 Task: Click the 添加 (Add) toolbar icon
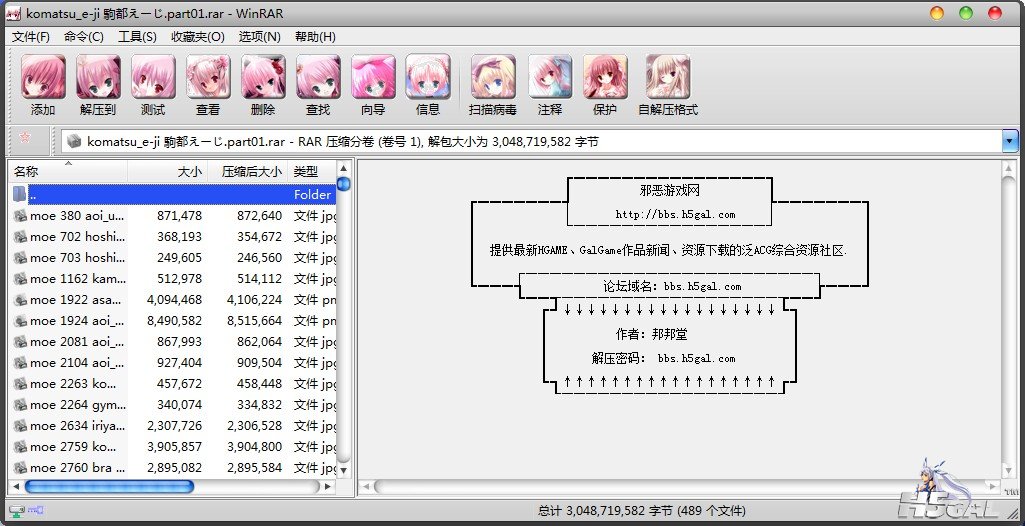[43, 77]
